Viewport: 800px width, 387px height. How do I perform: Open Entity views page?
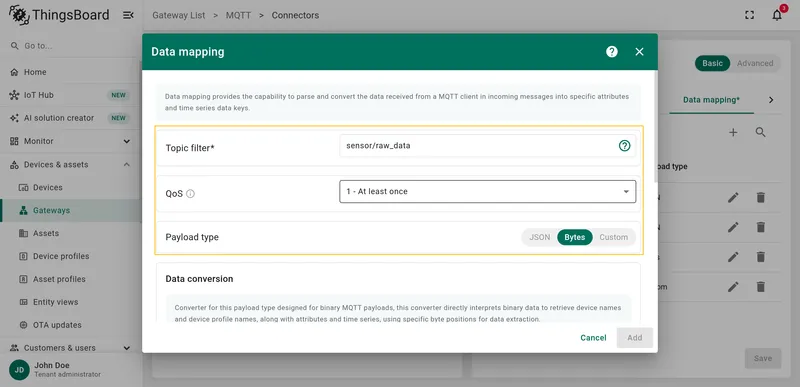point(71,302)
